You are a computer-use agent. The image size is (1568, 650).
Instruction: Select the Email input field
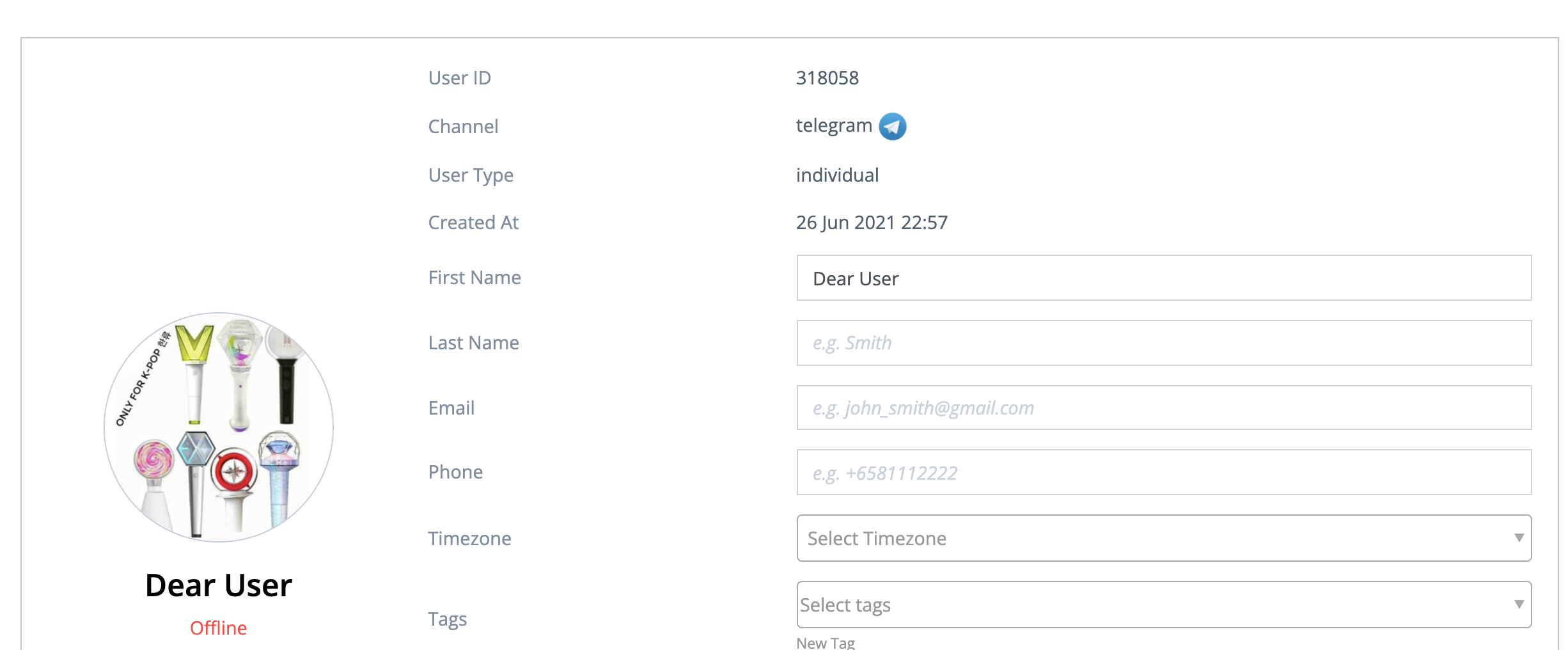coord(1163,408)
